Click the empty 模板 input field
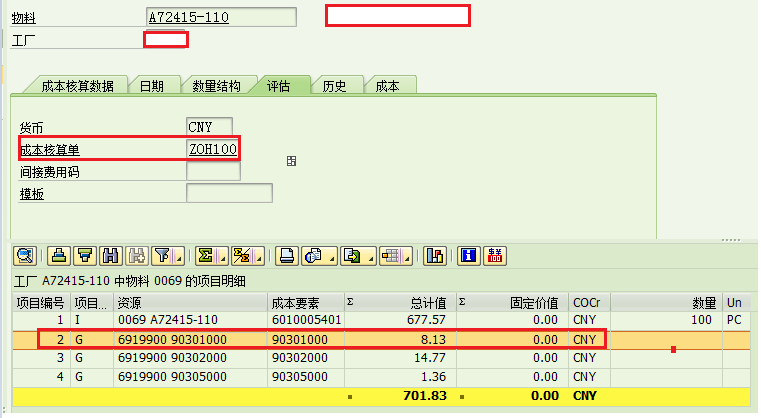This screenshot has height=418, width=761. pos(229,193)
